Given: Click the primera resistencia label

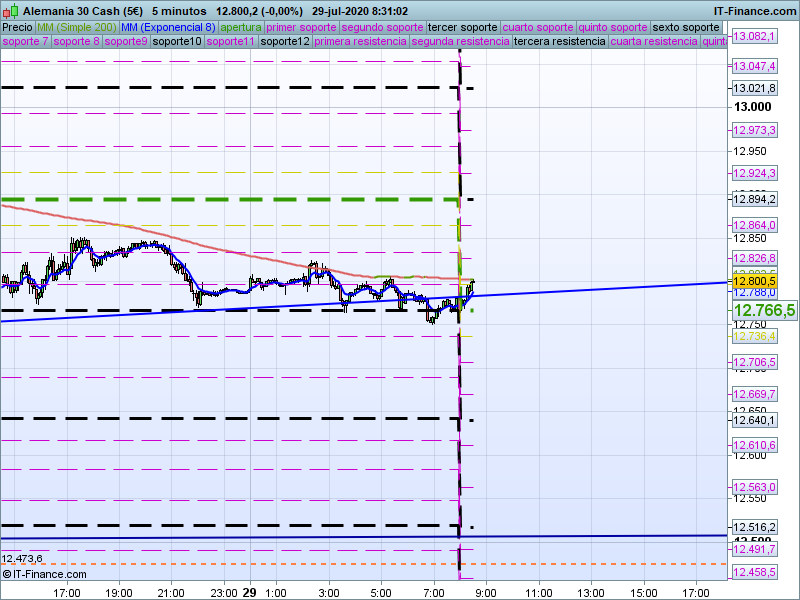Looking at the screenshot, I should (x=360, y=42).
